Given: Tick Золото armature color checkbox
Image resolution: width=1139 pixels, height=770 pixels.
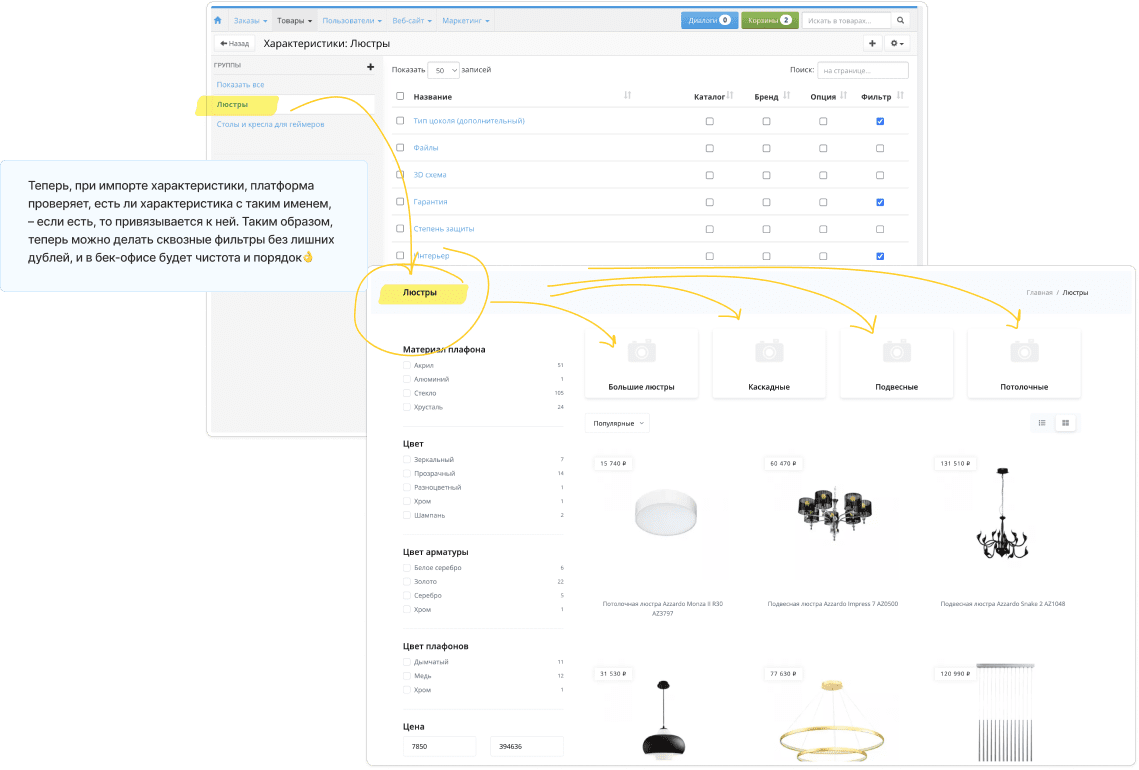Looking at the screenshot, I should (x=407, y=582).
